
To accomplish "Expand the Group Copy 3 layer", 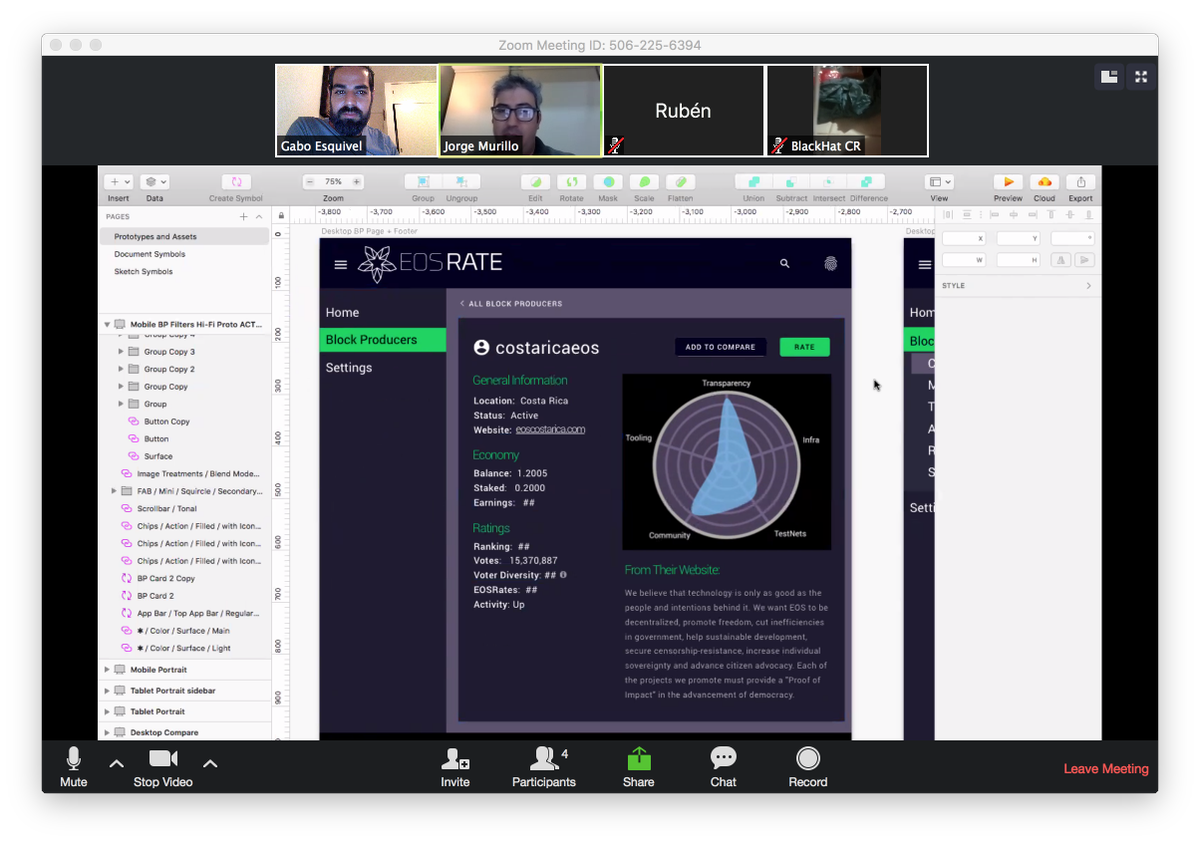I will [x=121, y=352].
